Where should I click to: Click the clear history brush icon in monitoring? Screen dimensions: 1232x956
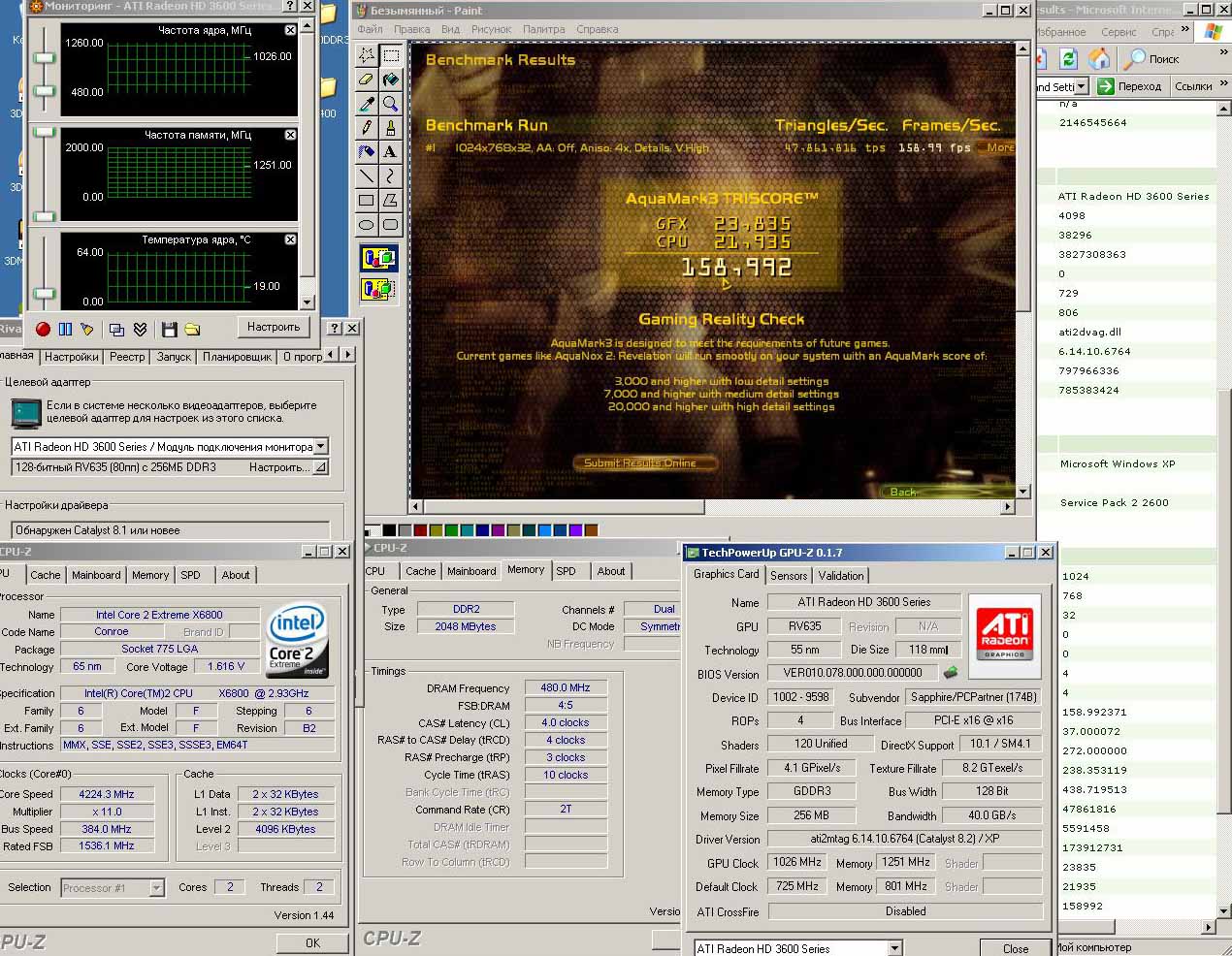(x=87, y=330)
